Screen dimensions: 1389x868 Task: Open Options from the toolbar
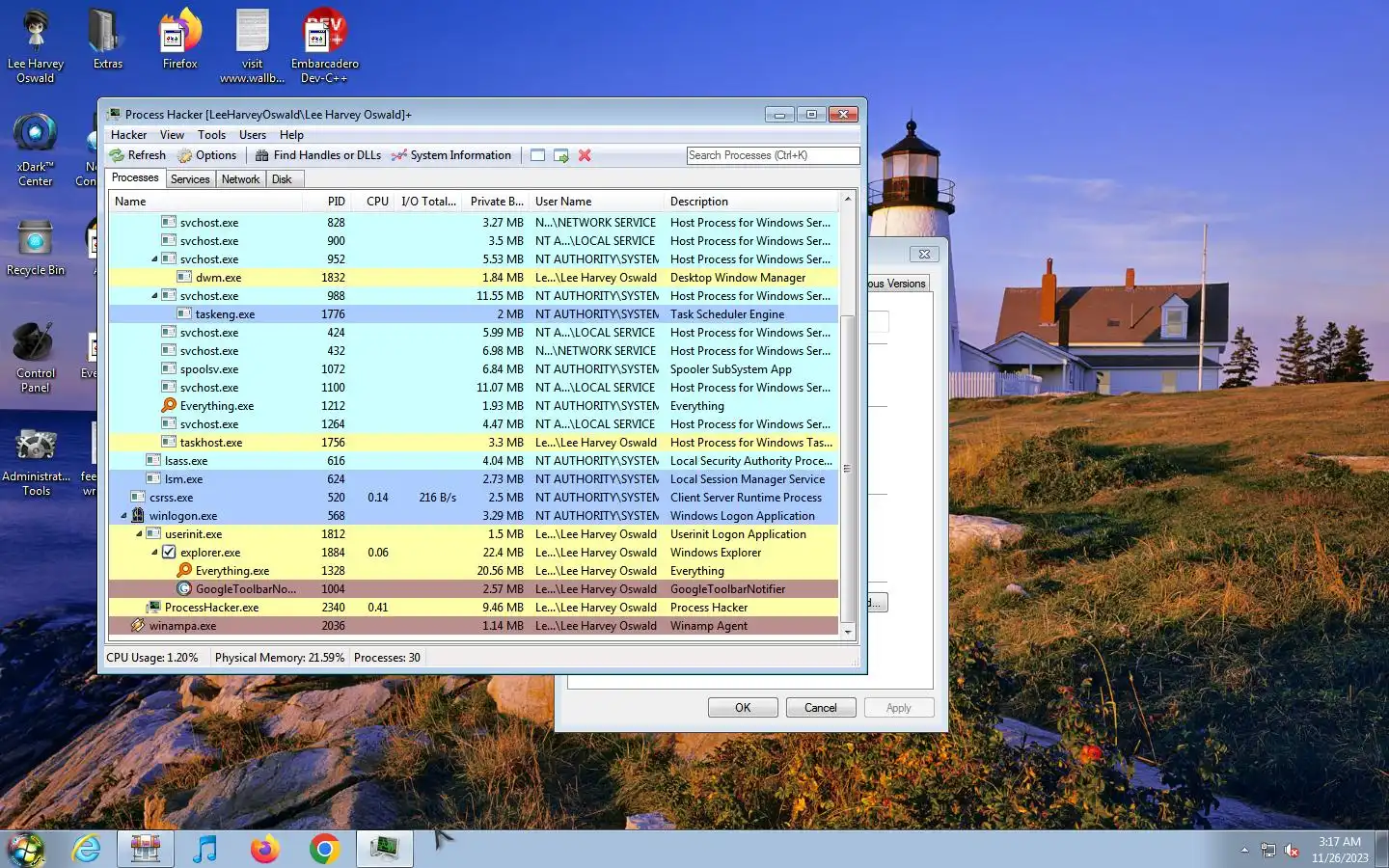[206, 155]
